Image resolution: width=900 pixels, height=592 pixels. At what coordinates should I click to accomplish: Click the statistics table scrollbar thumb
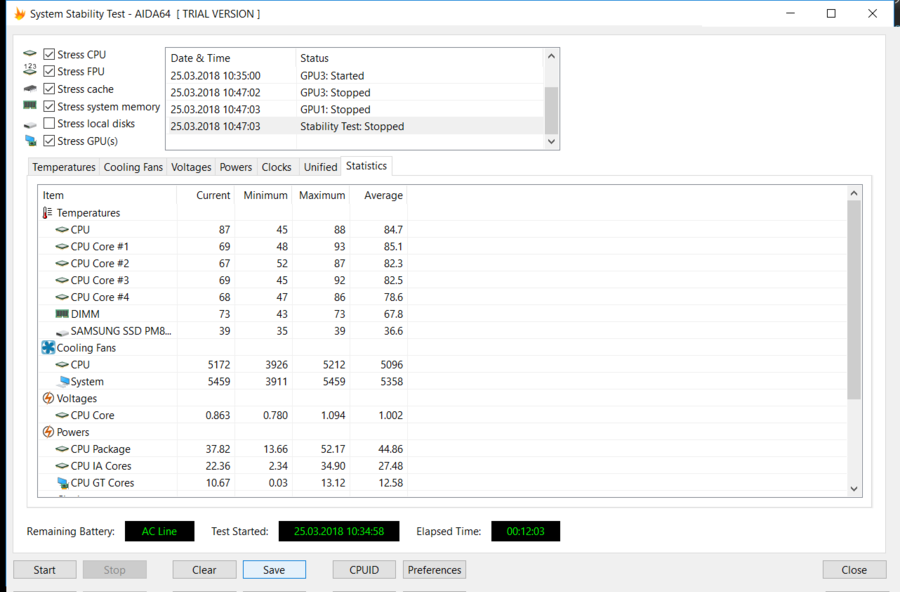[854, 300]
